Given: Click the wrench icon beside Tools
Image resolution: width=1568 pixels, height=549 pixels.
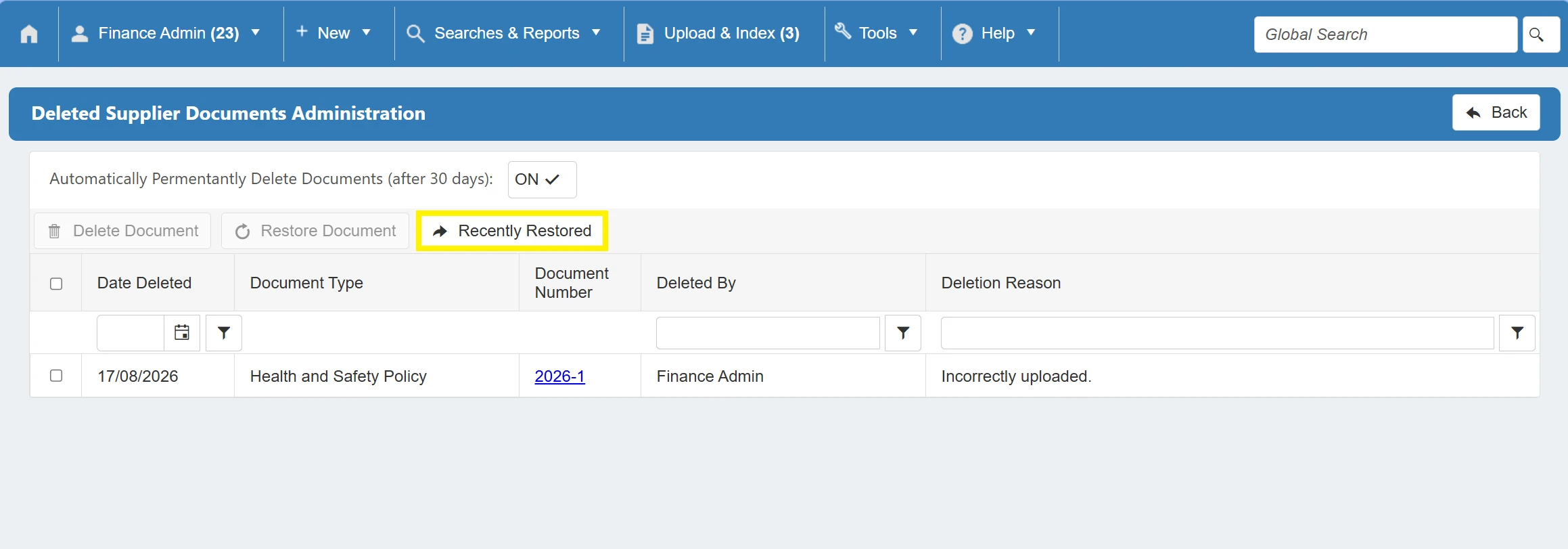Looking at the screenshot, I should [x=843, y=30].
